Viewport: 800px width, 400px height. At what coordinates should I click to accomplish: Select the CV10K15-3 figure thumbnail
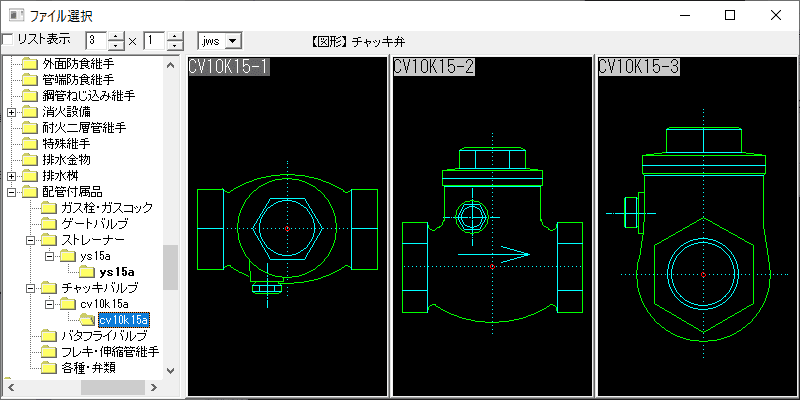point(697,226)
